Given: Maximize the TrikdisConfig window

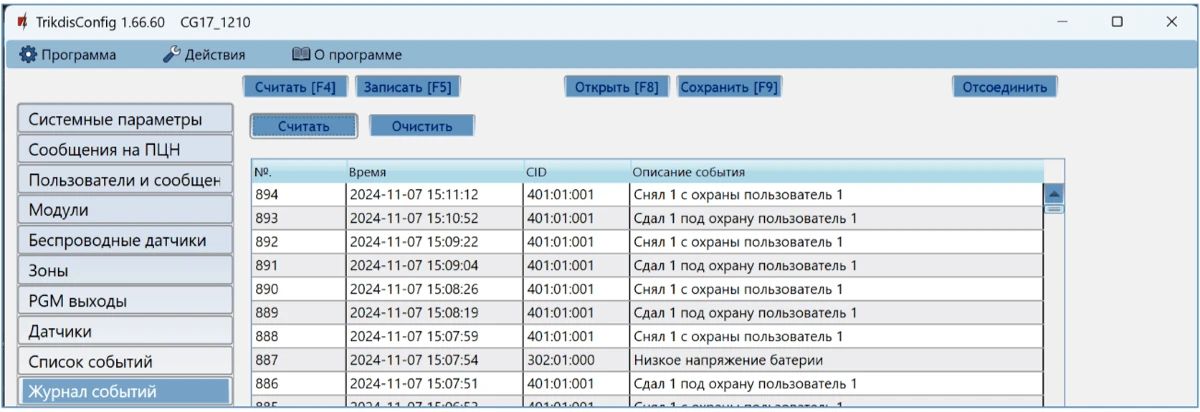Looking at the screenshot, I should click(1117, 21).
